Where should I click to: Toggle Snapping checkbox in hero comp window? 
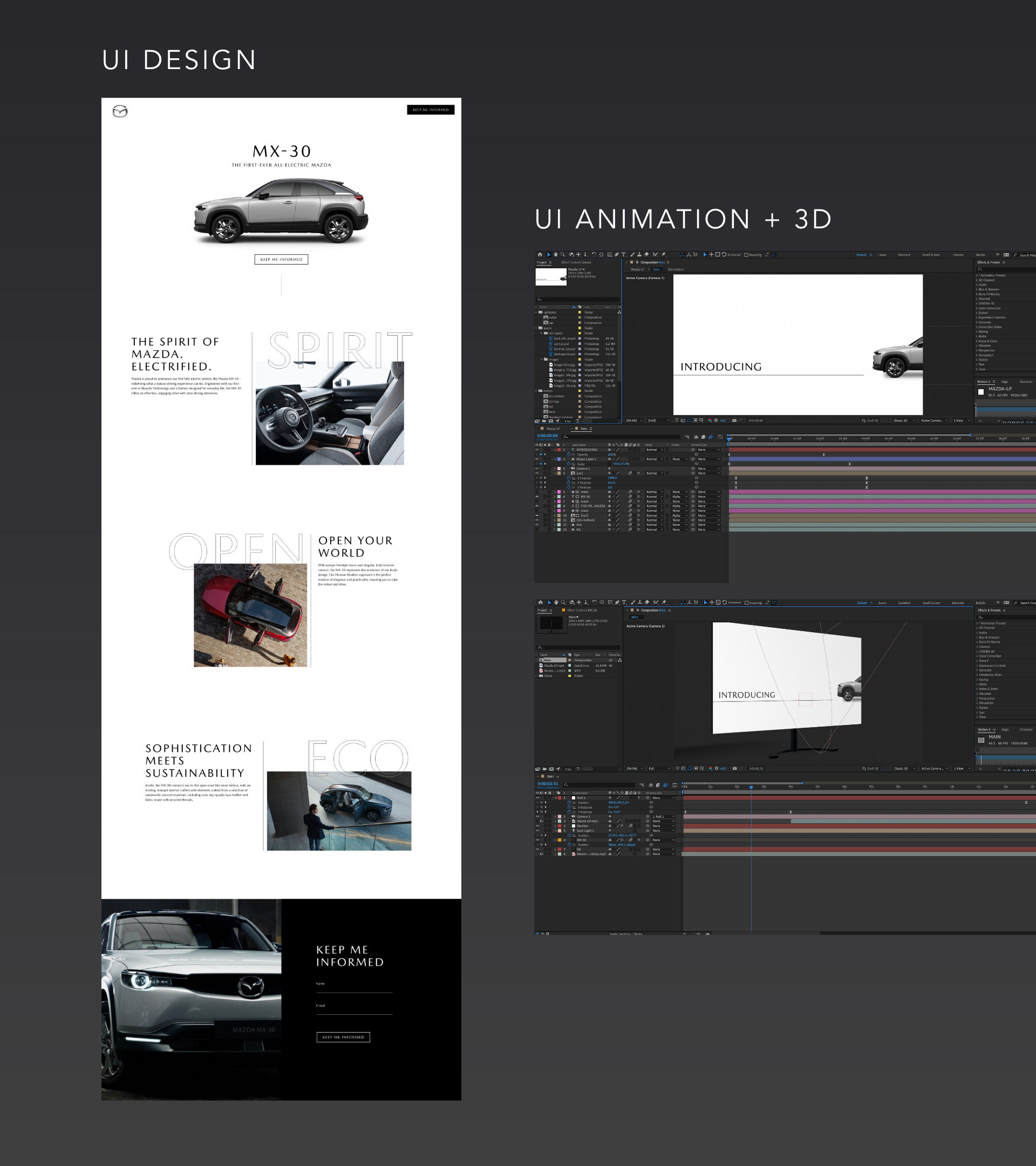(x=746, y=255)
